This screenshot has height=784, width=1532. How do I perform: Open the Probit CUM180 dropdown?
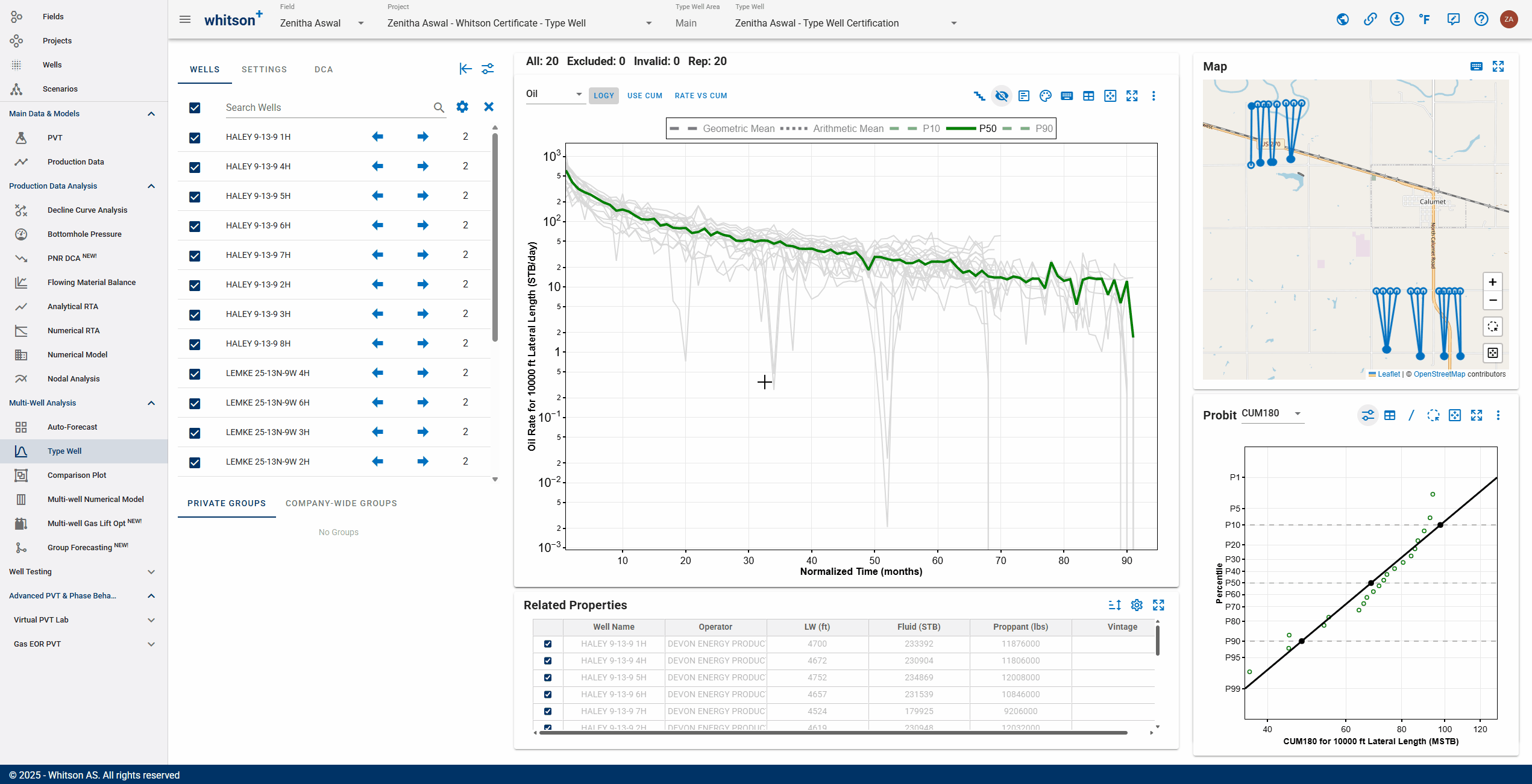click(1272, 413)
